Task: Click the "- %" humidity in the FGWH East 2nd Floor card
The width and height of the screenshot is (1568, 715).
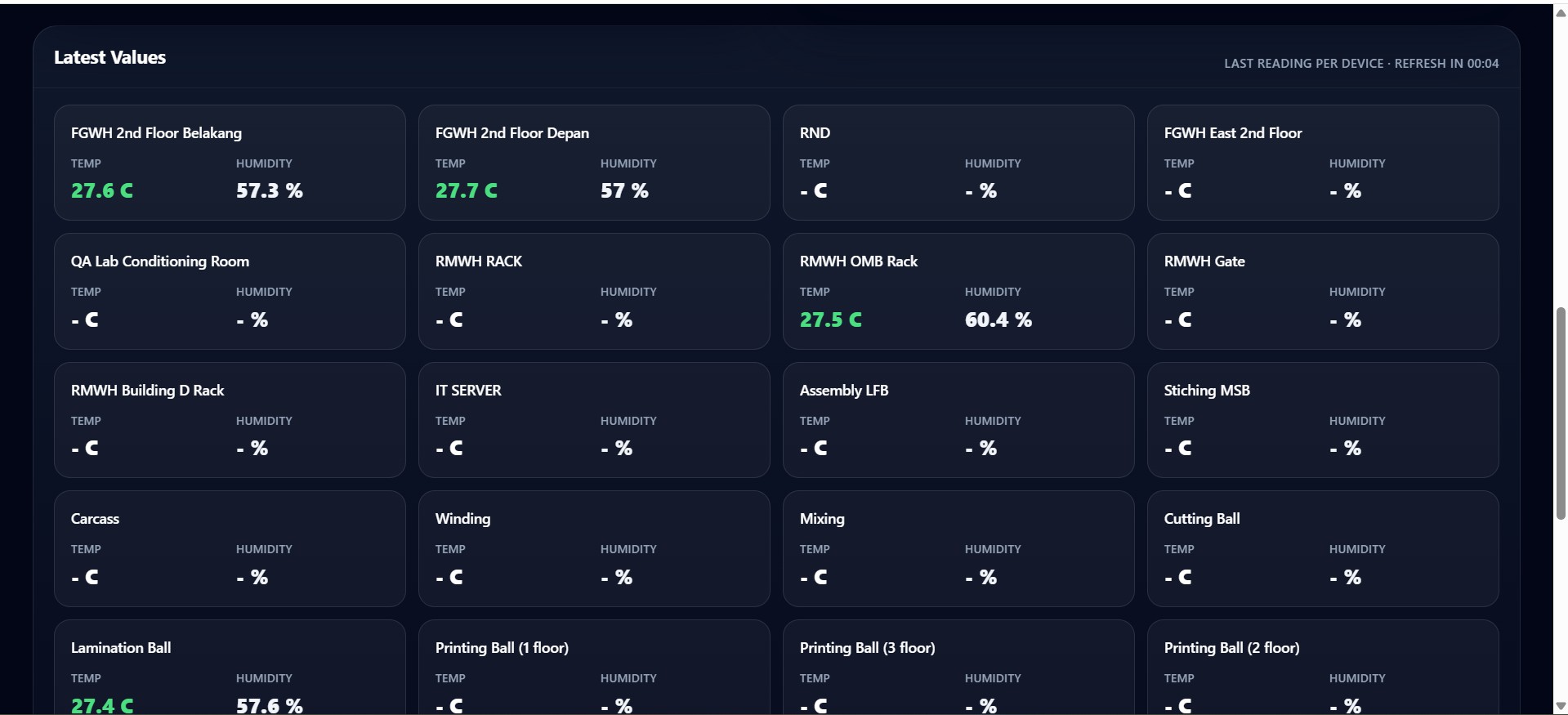Action: 1345,191
